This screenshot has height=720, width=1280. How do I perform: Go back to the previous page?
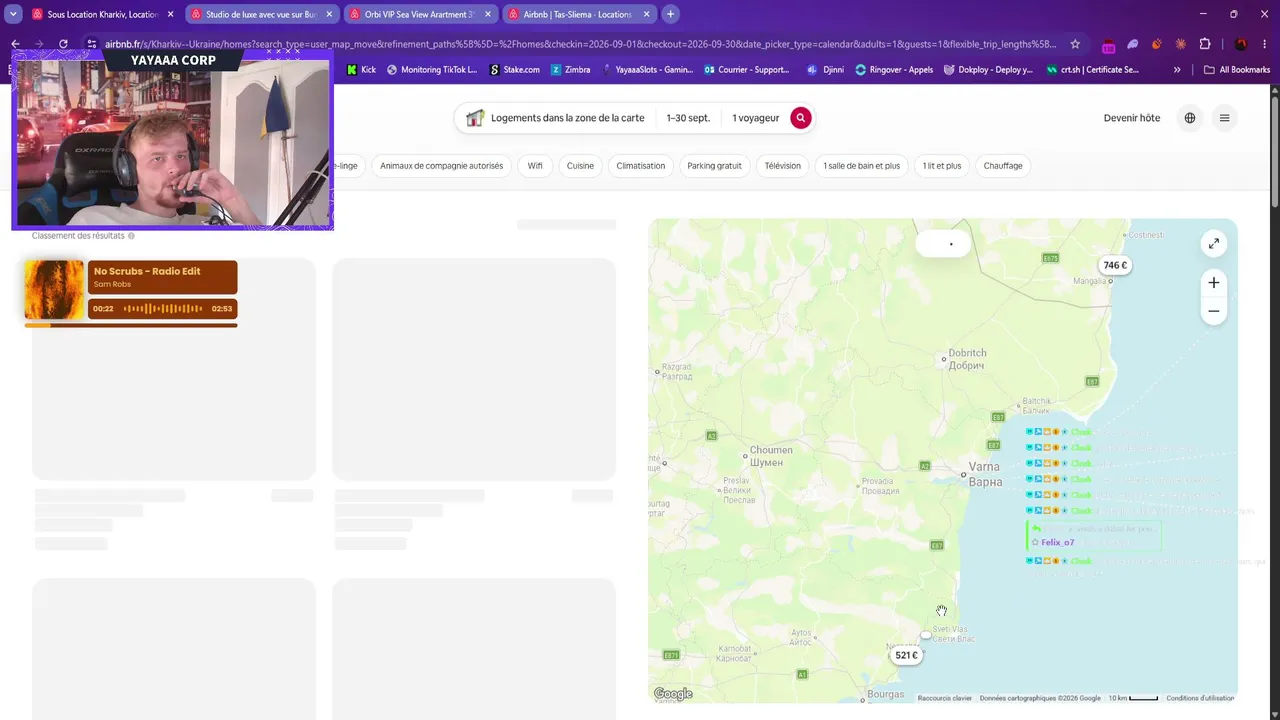(15, 44)
